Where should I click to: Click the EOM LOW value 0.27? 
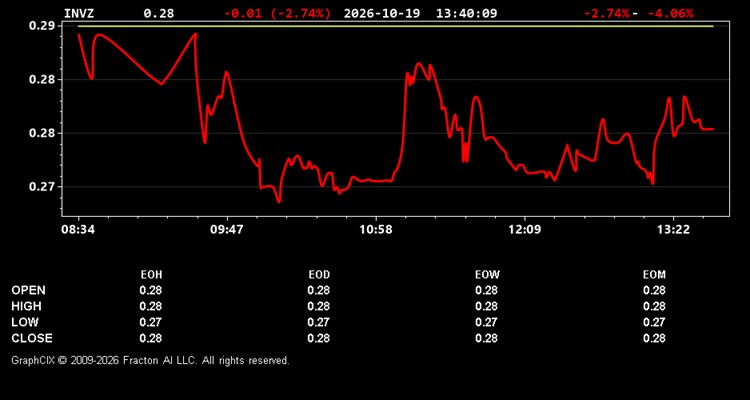654,322
